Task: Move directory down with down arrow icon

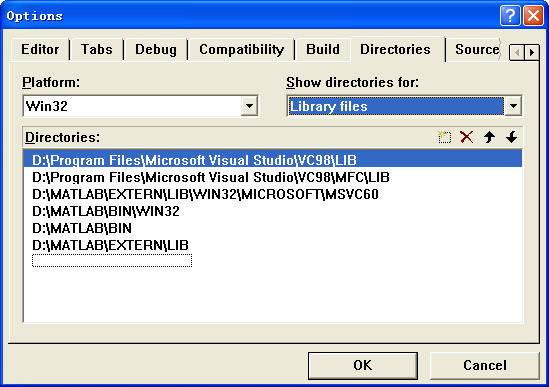Action: click(x=512, y=137)
